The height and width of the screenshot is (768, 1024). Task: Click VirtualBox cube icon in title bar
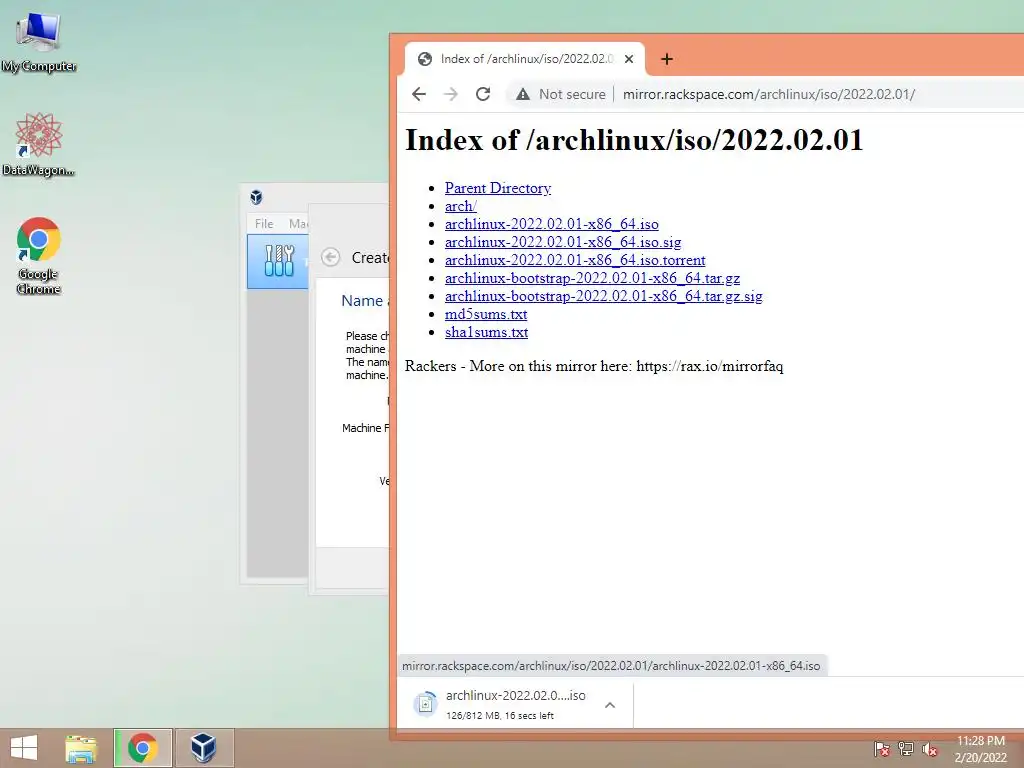click(x=256, y=197)
